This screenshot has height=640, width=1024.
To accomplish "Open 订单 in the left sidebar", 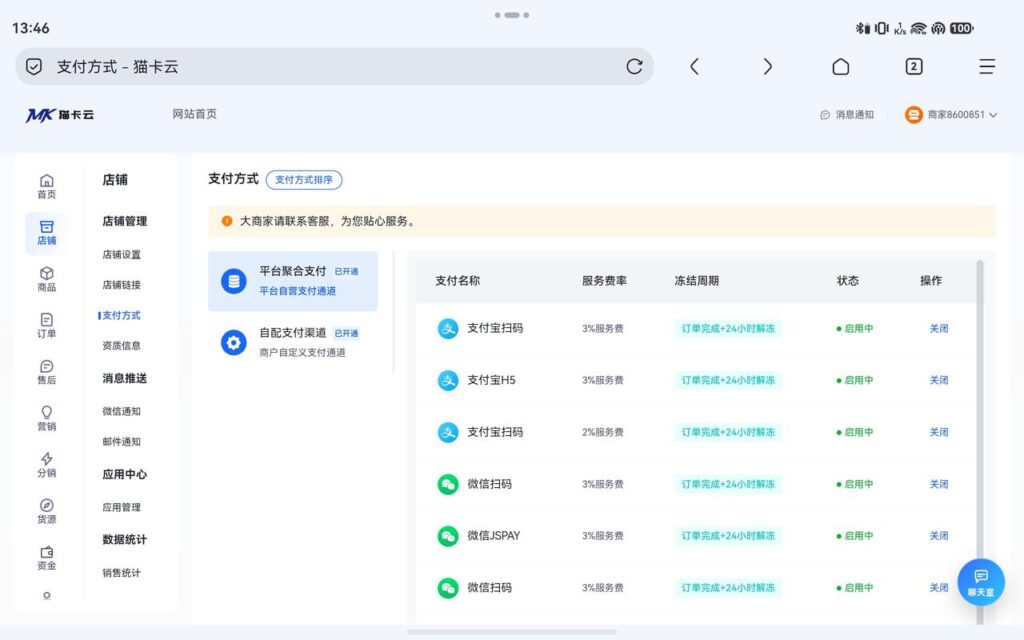I will (46, 326).
